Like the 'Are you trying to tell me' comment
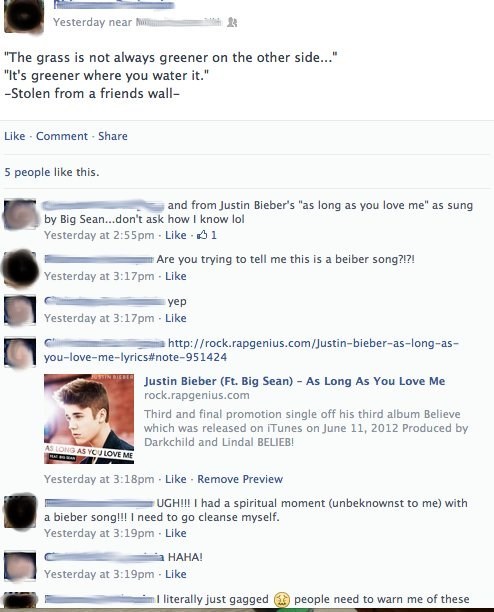 (x=176, y=276)
